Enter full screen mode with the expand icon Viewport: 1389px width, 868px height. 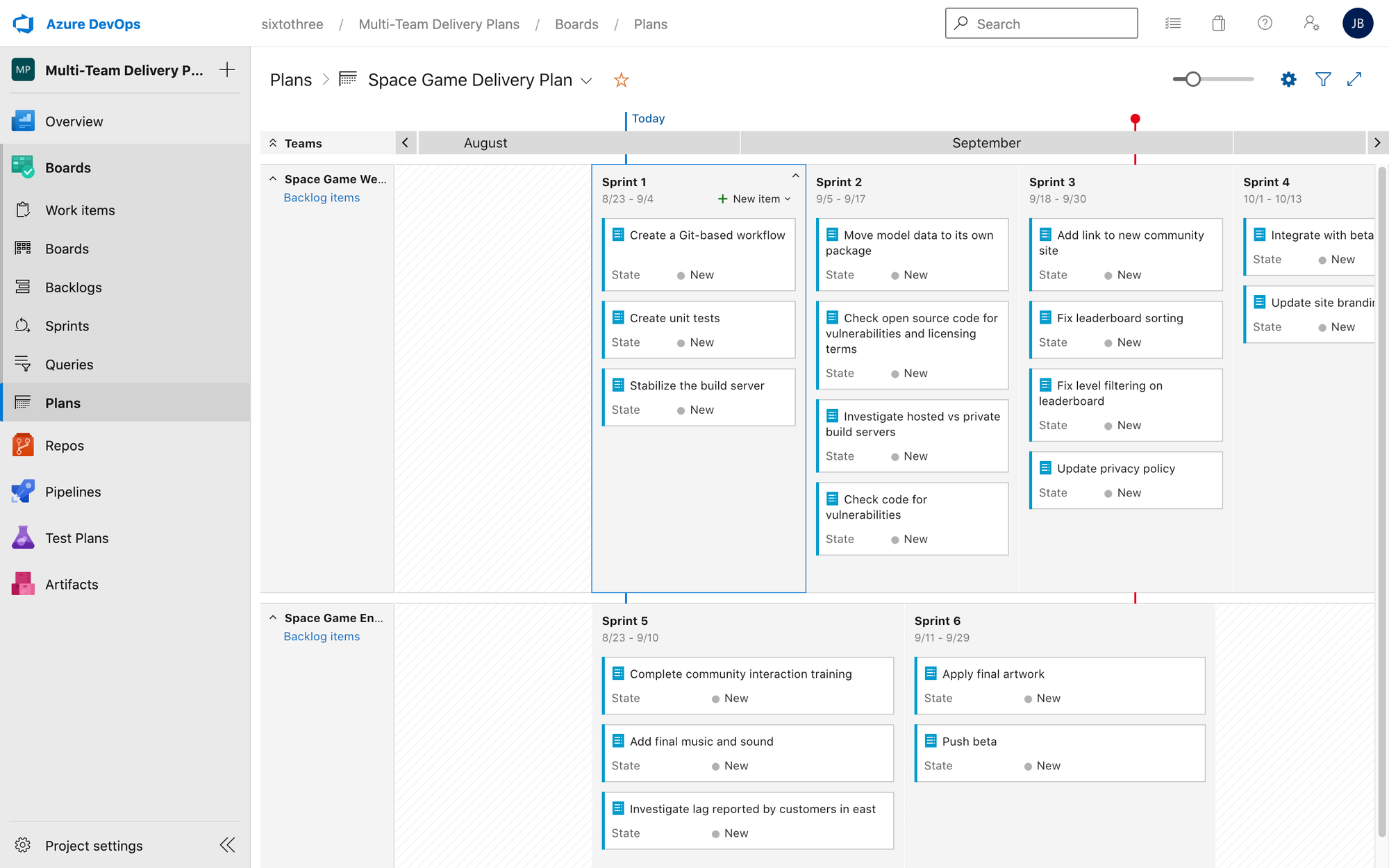1354,80
